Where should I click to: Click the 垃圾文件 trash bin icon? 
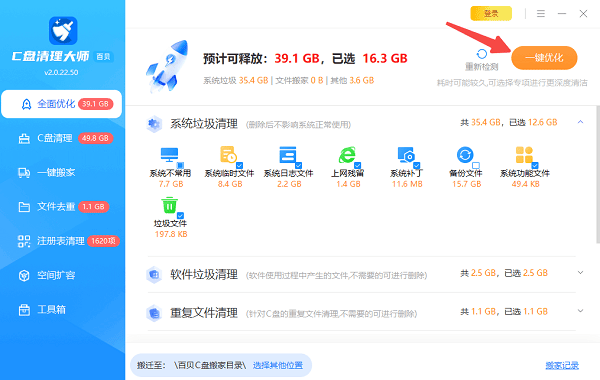(169, 205)
